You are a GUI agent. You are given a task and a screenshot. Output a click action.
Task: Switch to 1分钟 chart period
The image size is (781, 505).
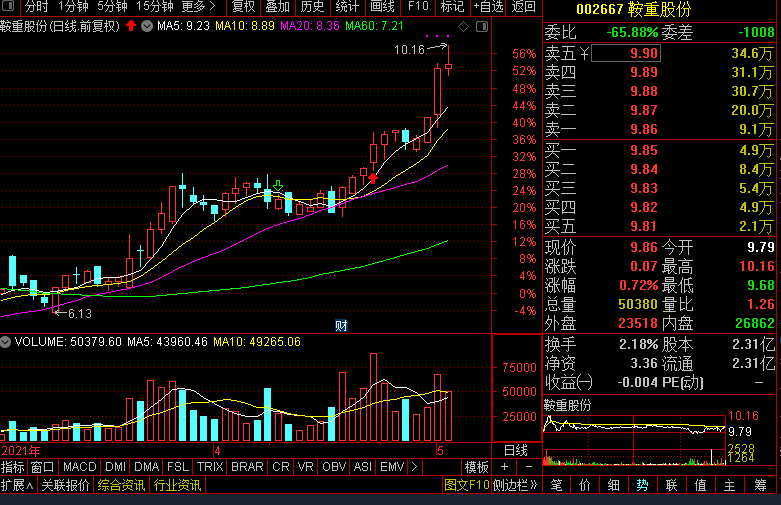tap(73, 6)
